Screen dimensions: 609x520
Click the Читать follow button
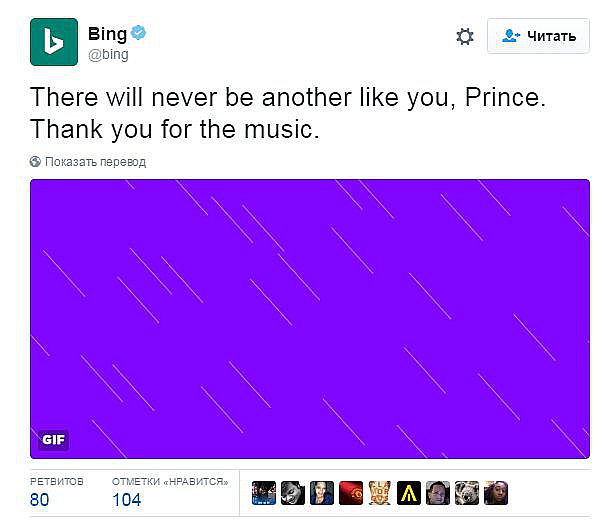(539, 36)
